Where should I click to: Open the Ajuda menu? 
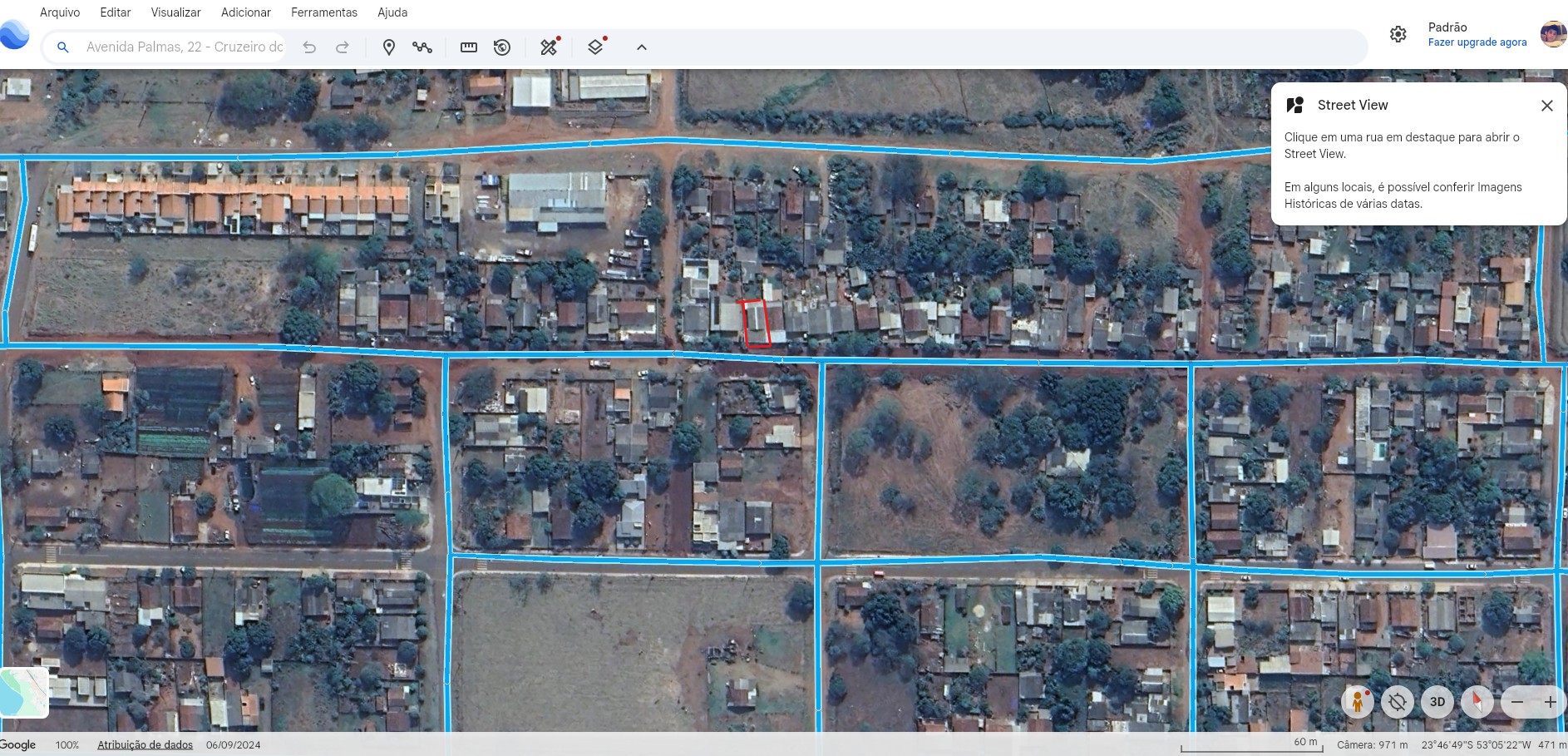click(392, 12)
